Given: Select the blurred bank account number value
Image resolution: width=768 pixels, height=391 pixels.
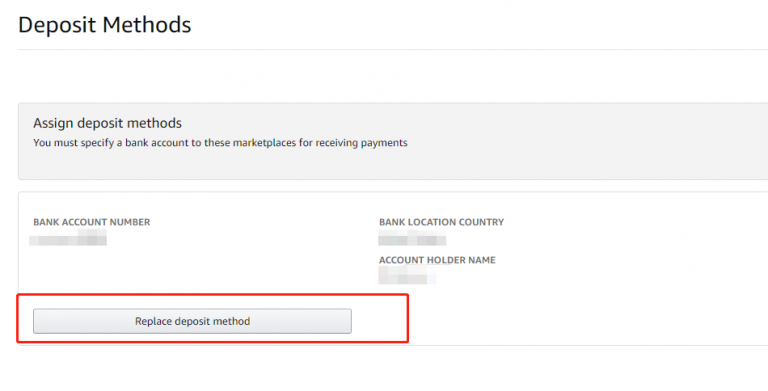Looking at the screenshot, I should coord(68,240).
